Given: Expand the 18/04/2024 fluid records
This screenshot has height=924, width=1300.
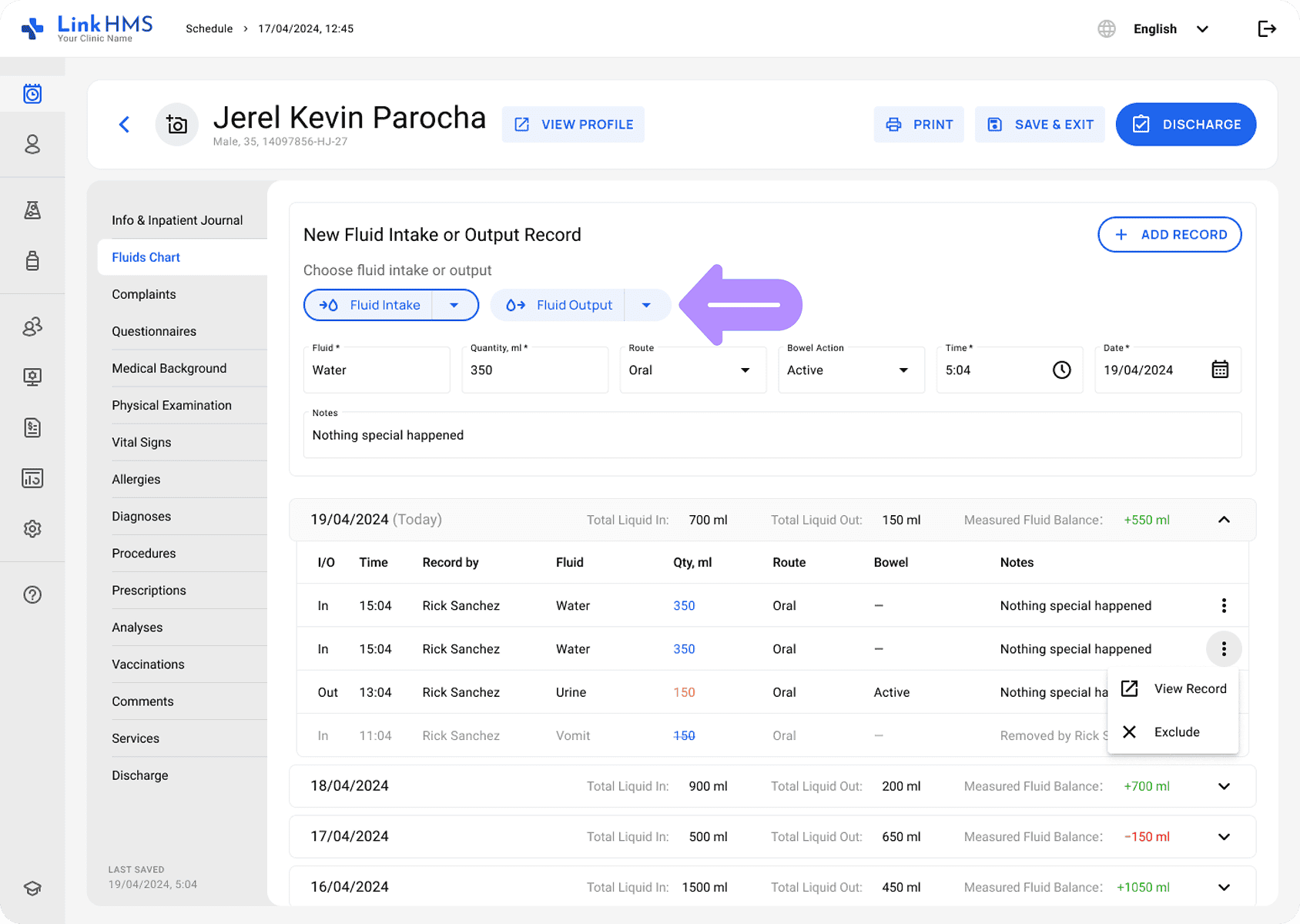Looking at the screenshot, I should [x=1224, y=786].
